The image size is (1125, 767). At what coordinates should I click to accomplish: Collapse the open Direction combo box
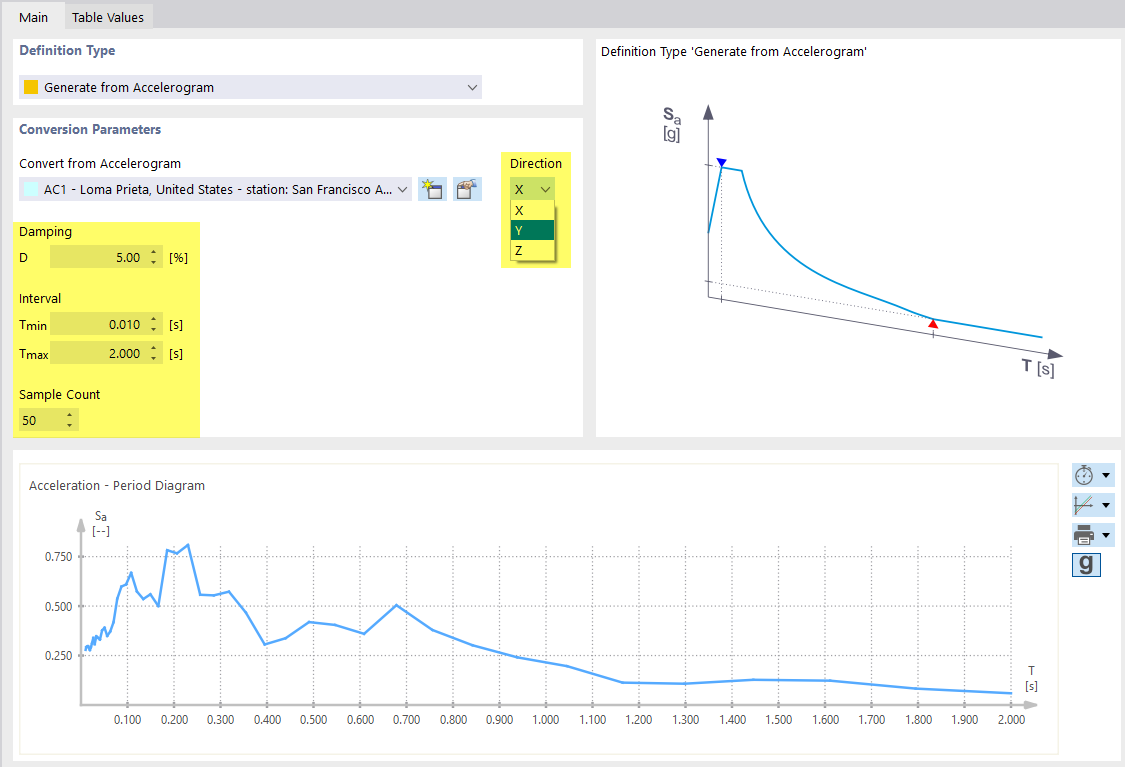pyautogui.click(x=545, y=188)
